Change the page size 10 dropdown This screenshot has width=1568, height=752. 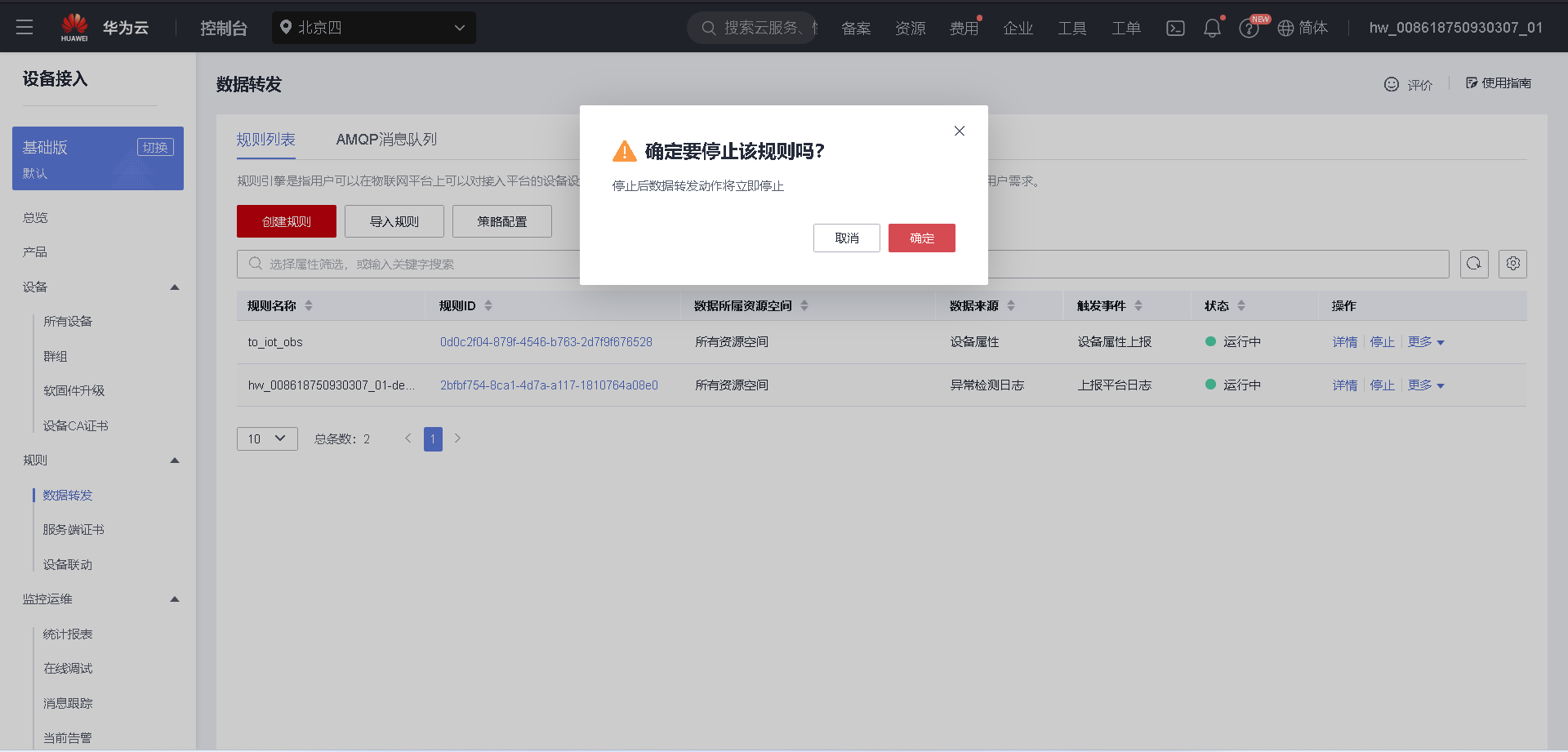[266, 438]
